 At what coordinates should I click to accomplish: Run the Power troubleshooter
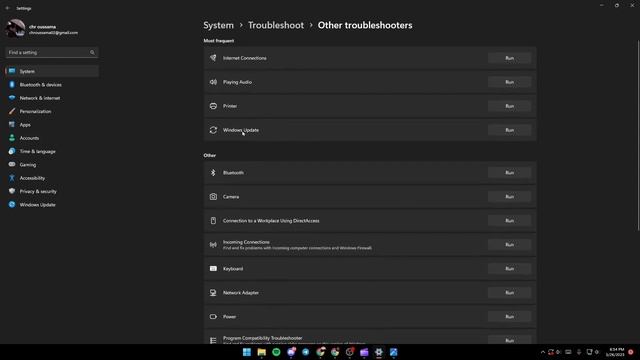509,317
